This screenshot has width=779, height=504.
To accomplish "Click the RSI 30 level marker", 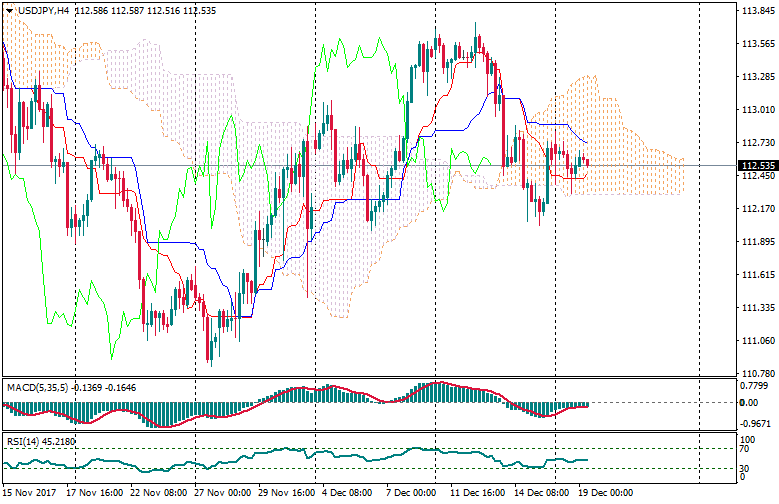I will [747, 468].
